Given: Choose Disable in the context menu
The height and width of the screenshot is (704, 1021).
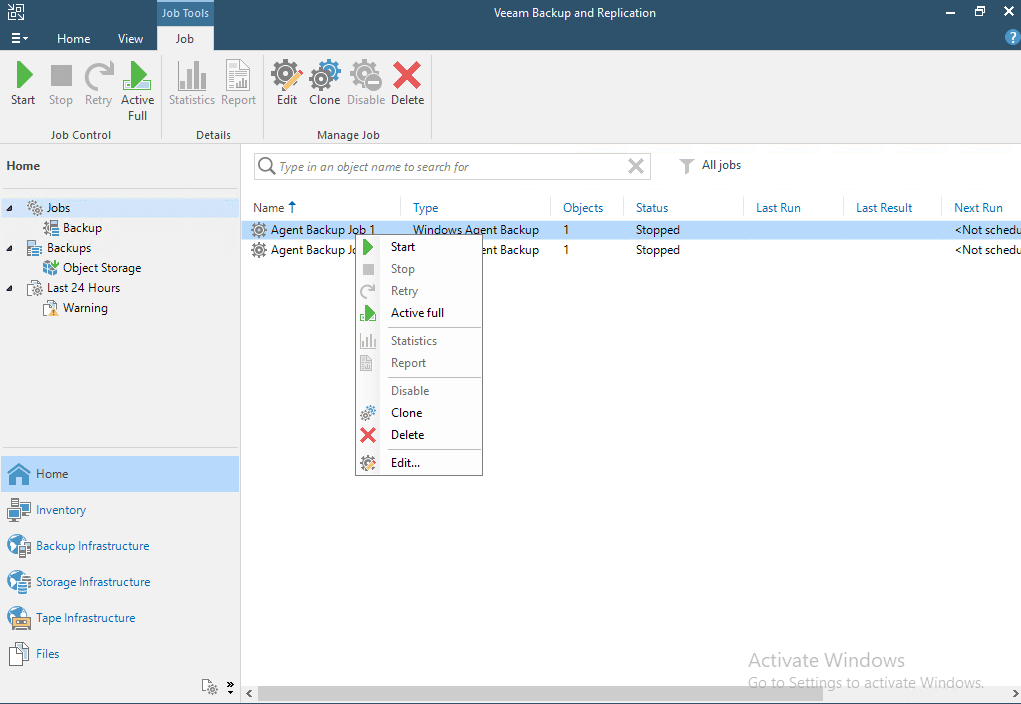Looking at the screenshot, I should point(419,391).
